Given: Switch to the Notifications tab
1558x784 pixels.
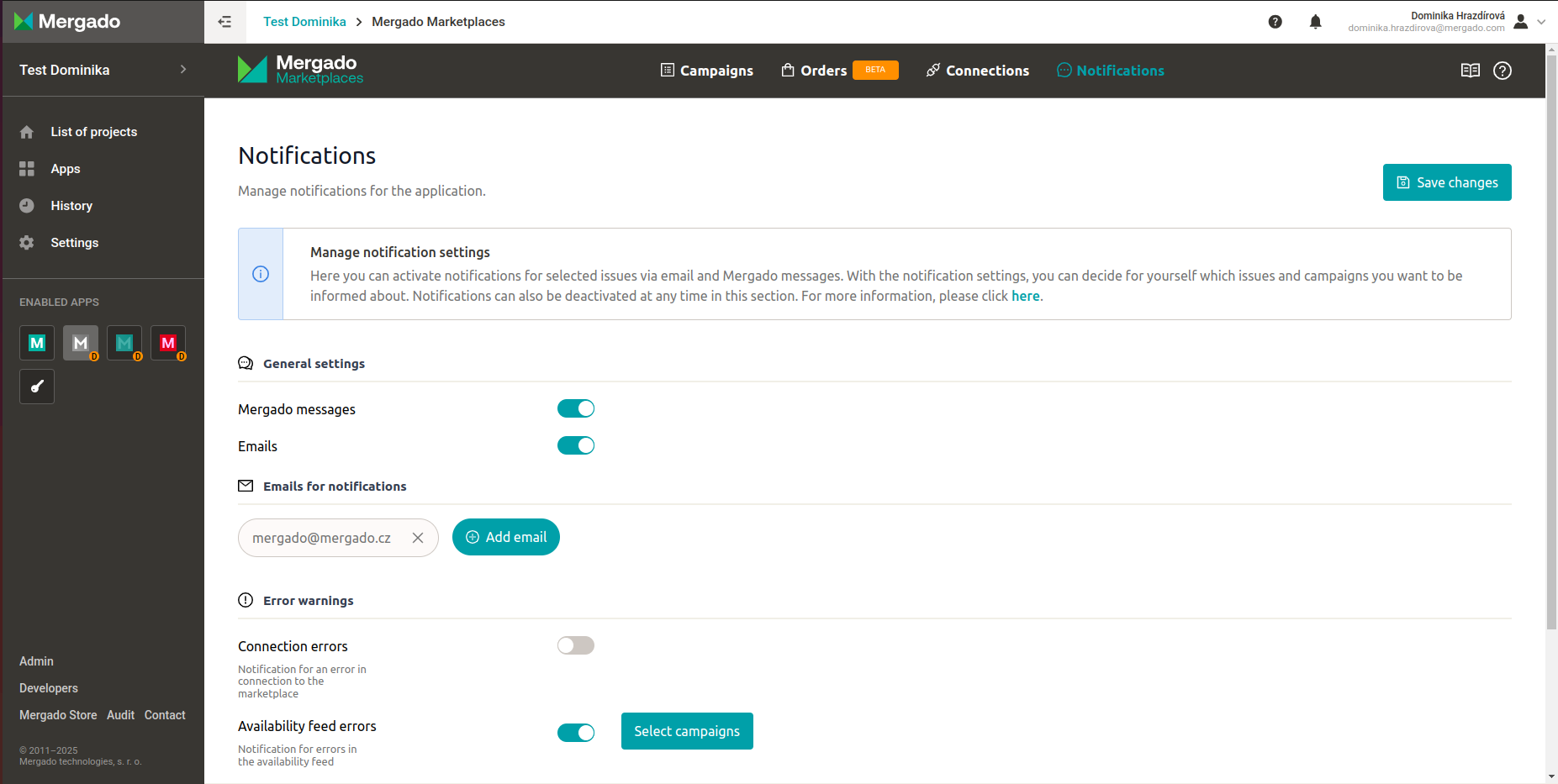Looking at the screenshot, I should [1111, 71].
